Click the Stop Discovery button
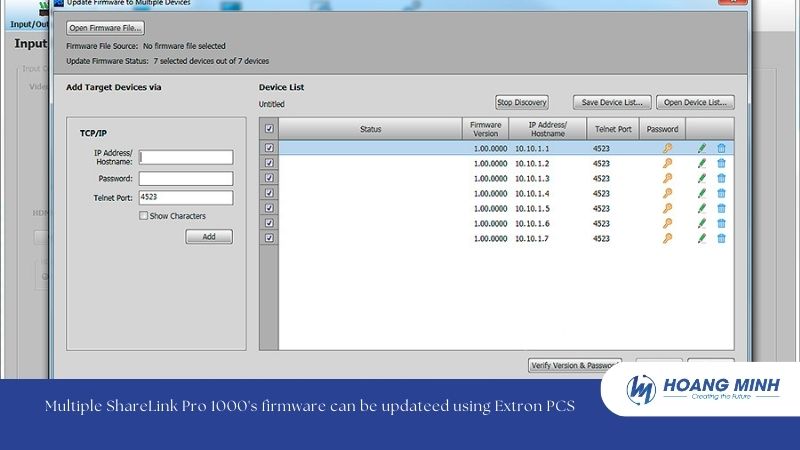The height and width of the screenshot is (450, 800). (x=521, y=103)
